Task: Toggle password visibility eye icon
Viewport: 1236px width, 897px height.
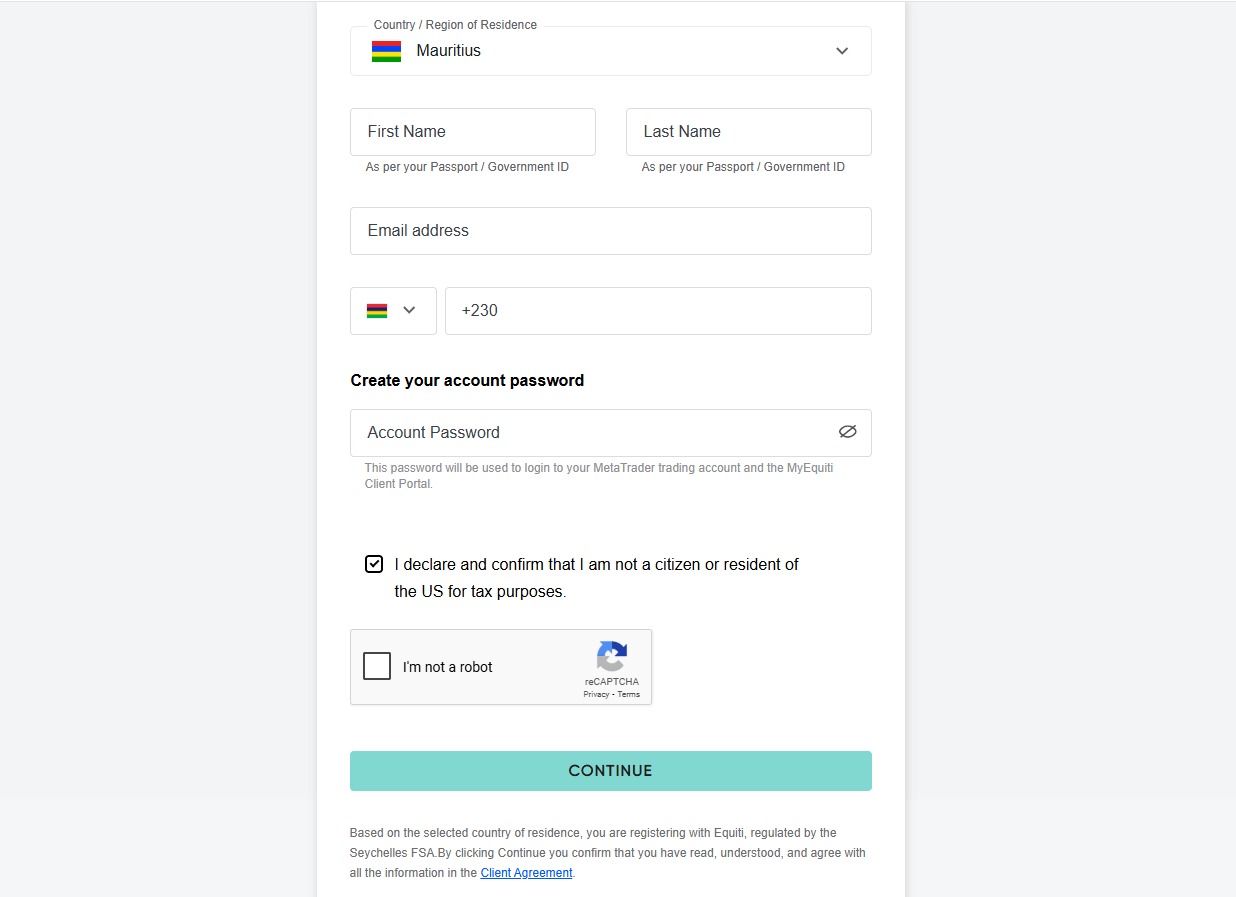Action: [848, 432]
